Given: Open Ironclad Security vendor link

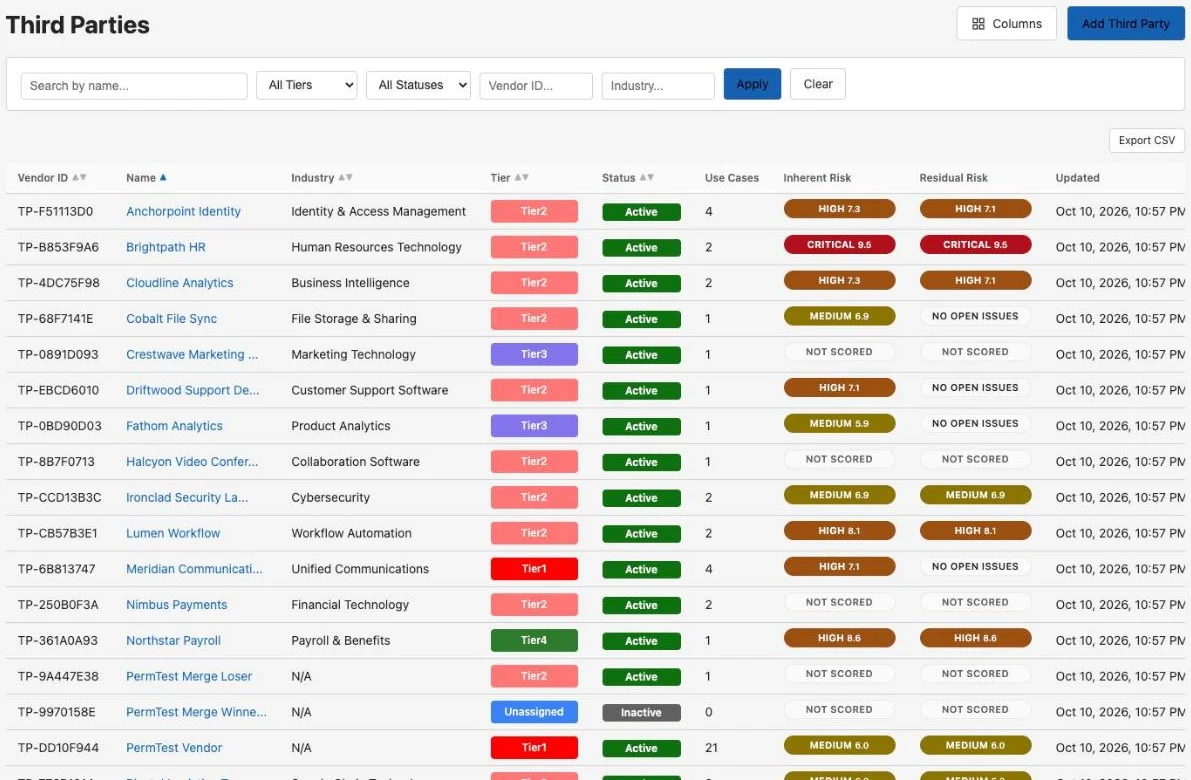Looking at the screenshot, I should point(187,497).
